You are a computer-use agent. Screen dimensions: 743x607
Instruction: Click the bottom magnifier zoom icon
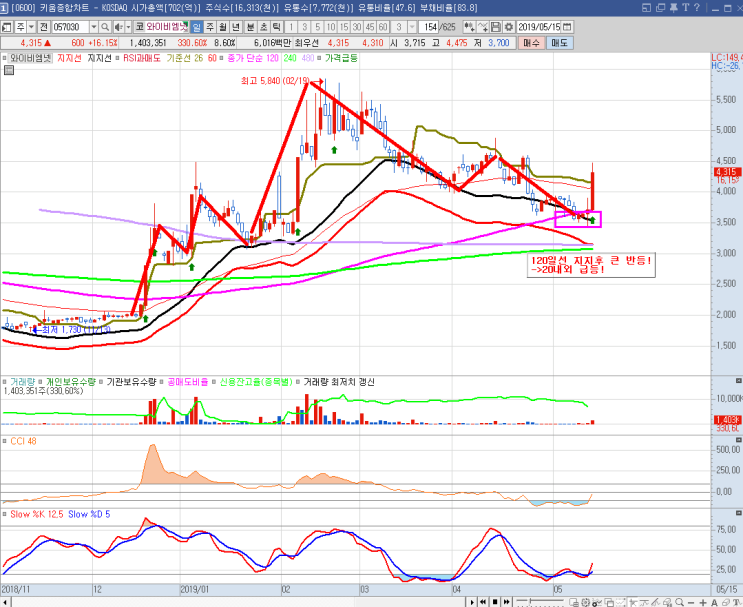[679, 602]
